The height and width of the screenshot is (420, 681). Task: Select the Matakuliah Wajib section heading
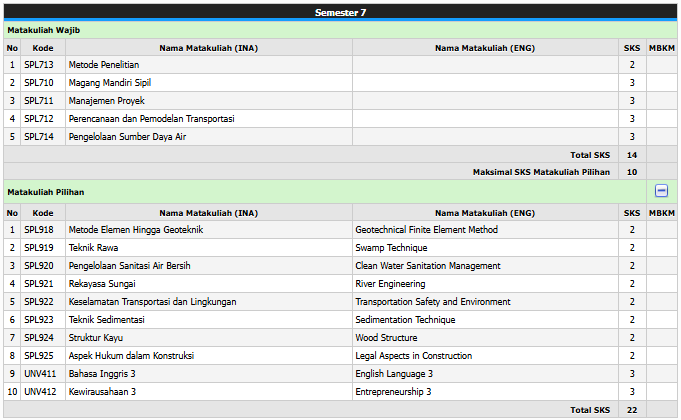tap(44, 30)
